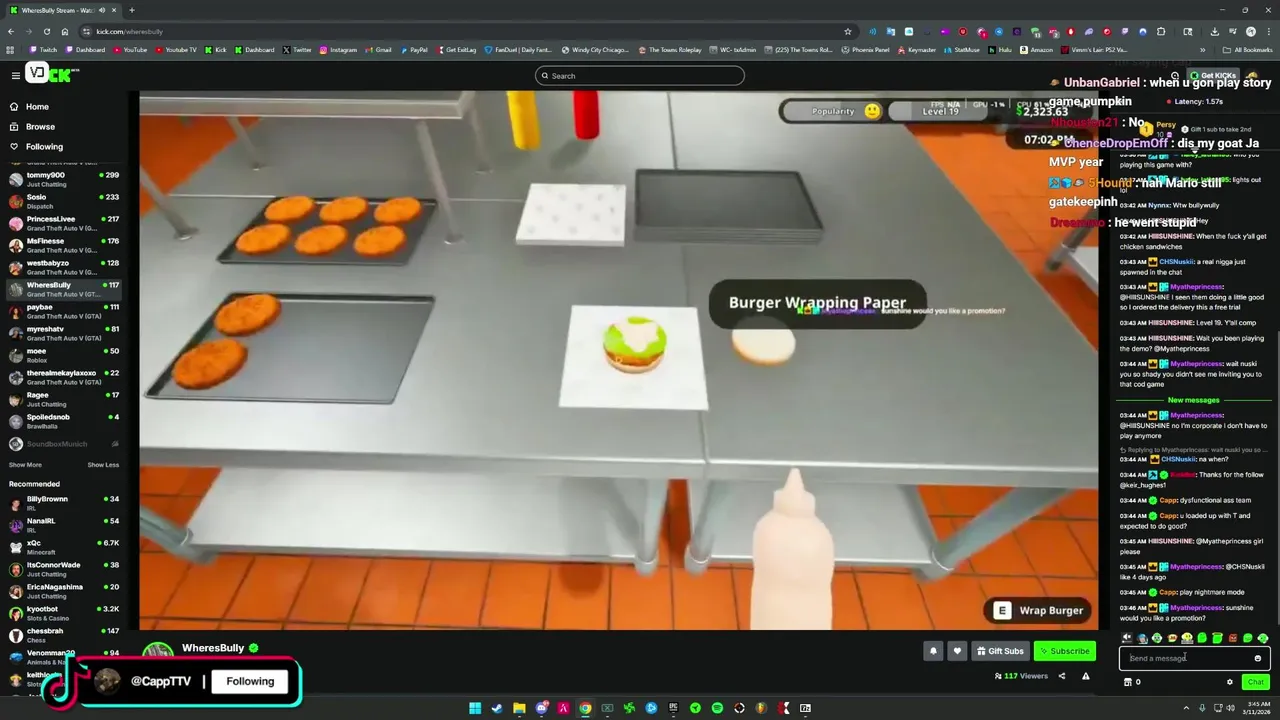
Task: Click the green Subscribe button
Action: click(1065, 651)
